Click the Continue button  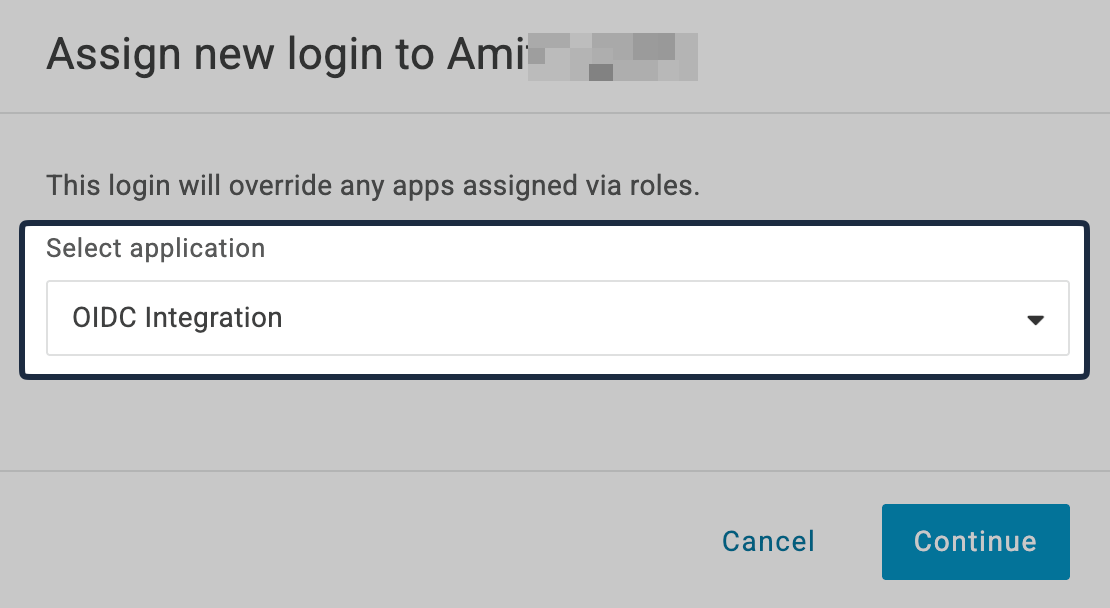(x=975, y=541)
